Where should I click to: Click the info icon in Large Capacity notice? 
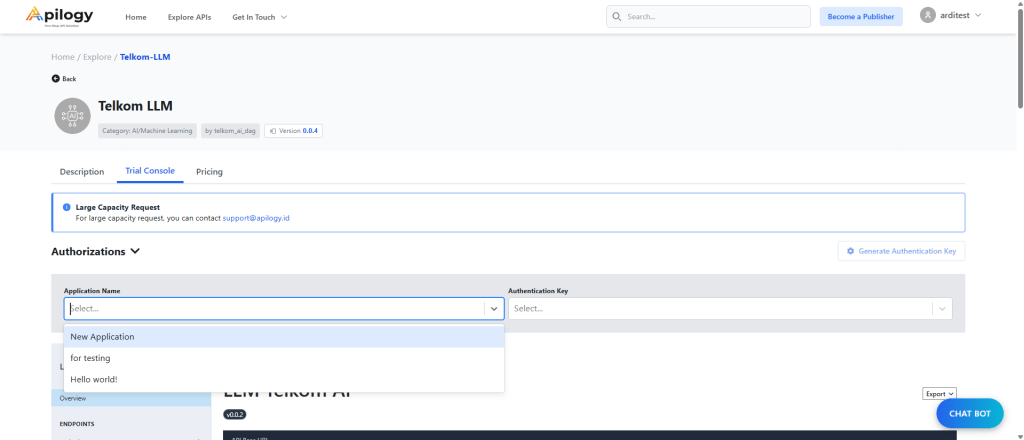point(66,207)
